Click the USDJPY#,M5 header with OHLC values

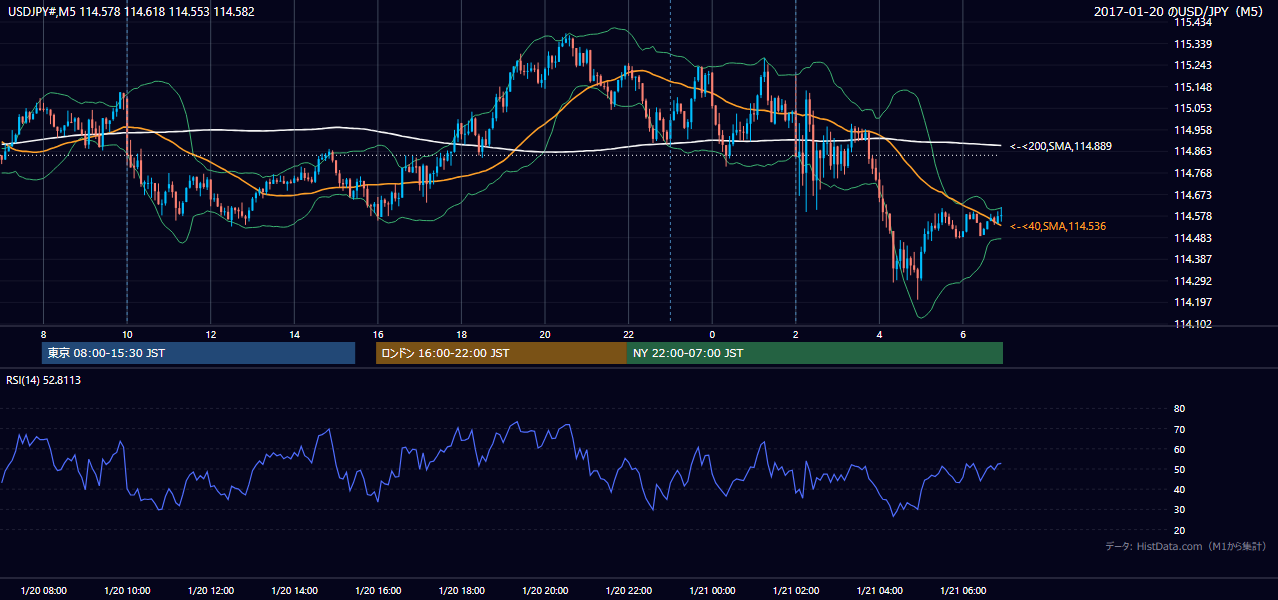132,11
